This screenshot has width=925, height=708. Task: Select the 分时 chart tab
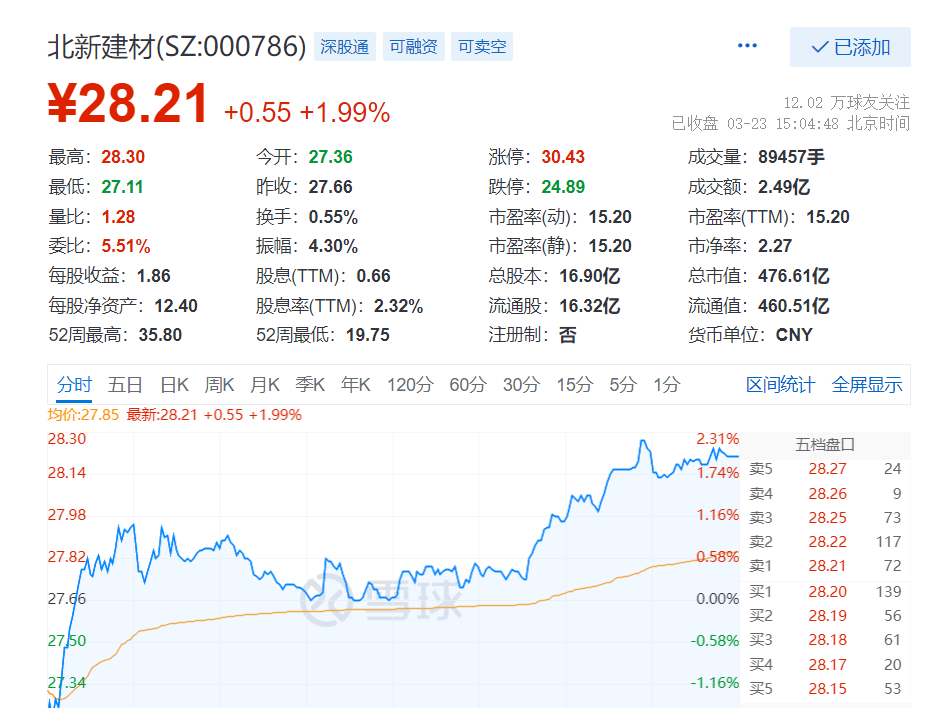[x=74, y=385]
